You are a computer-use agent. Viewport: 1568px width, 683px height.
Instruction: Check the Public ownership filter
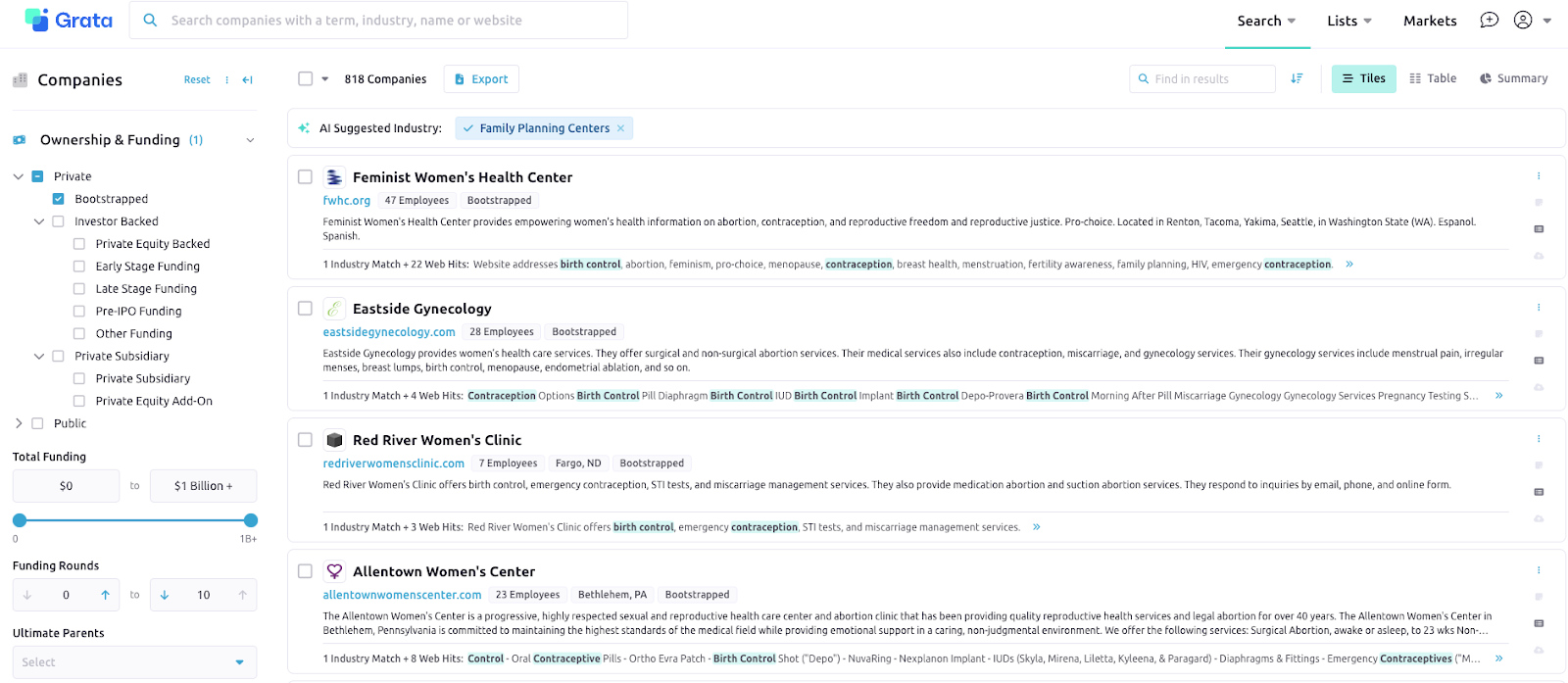point(37,423)
